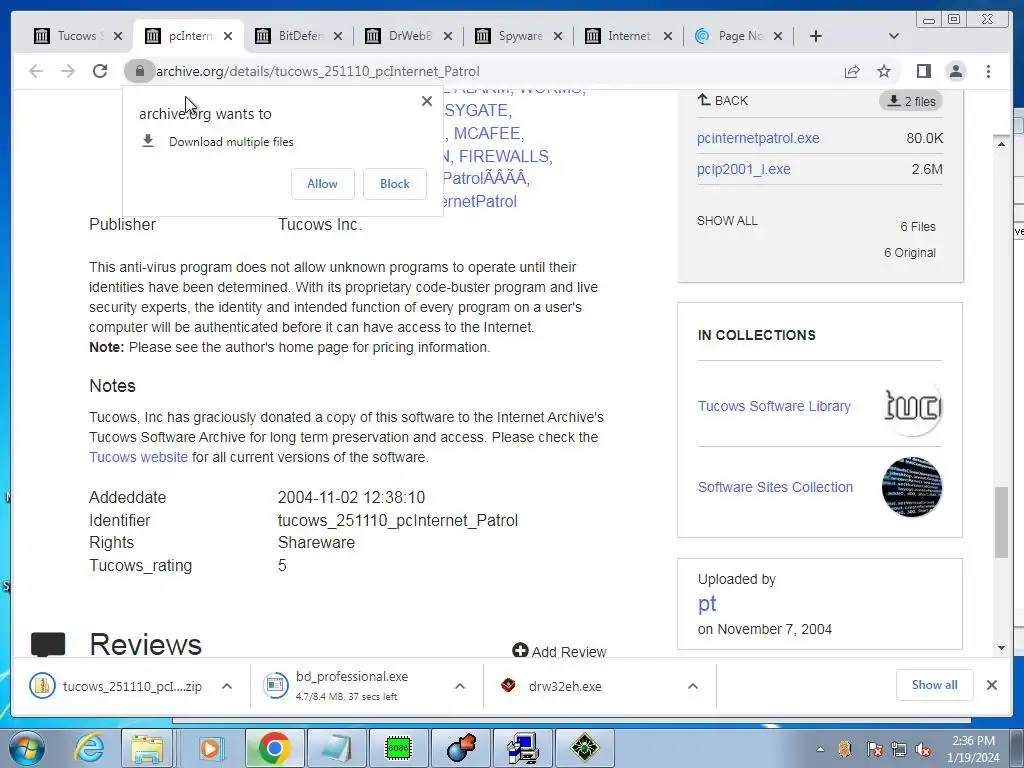The width and height of the screenshot is (1024, 768).
Task: Download pcip2001_l.exe file
Action: [x=743, y=169]
